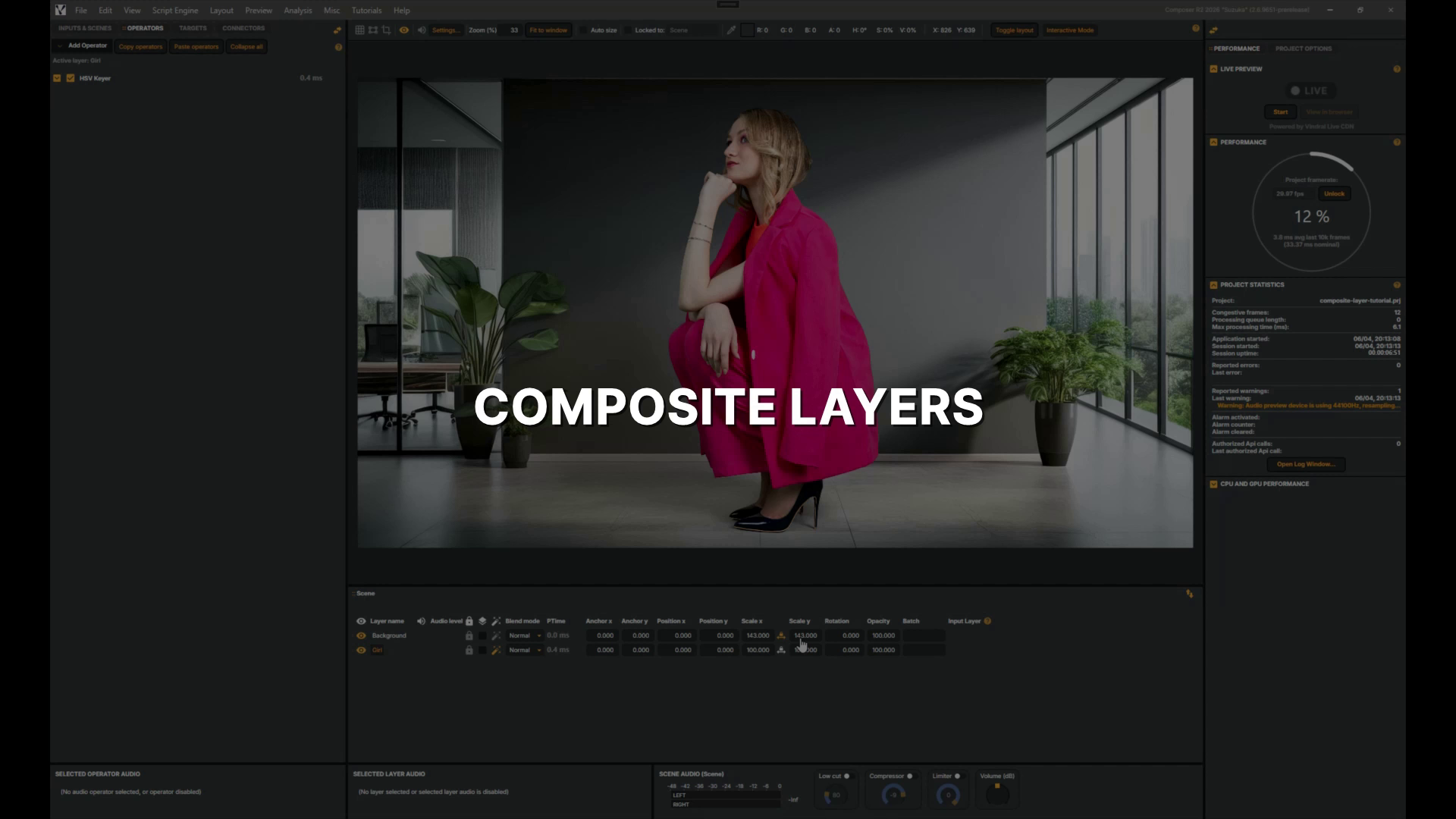
Task: Click Interactive Mode button
Action: 1070,30
